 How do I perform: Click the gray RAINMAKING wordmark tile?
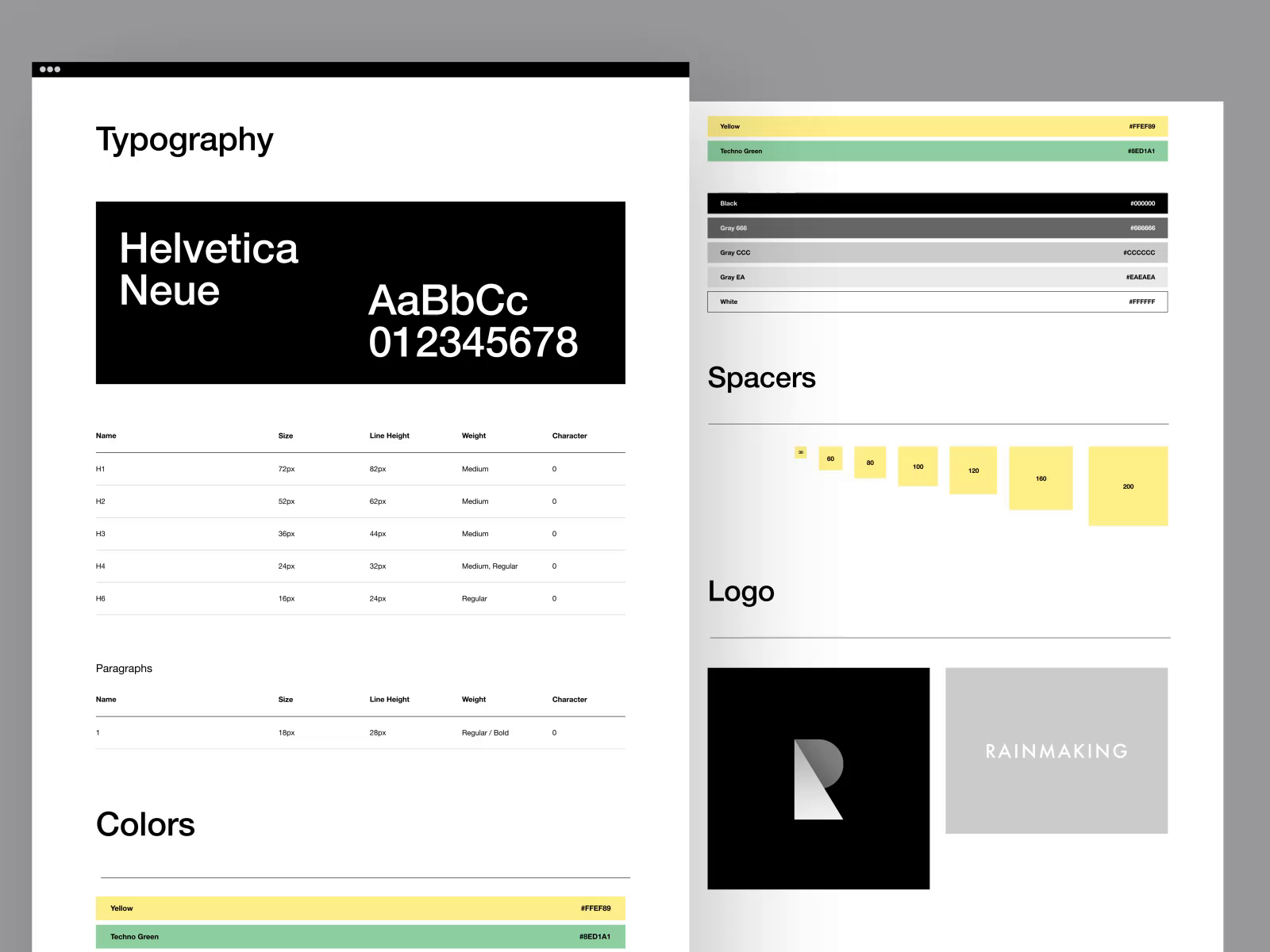1056,750
